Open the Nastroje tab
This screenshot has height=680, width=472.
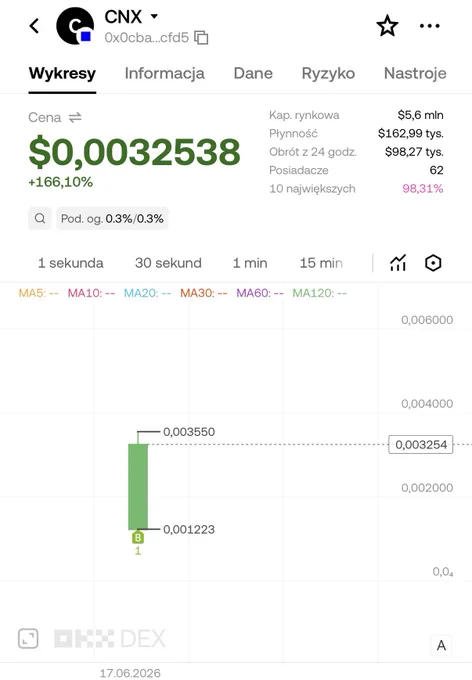(x=415, y=73)
